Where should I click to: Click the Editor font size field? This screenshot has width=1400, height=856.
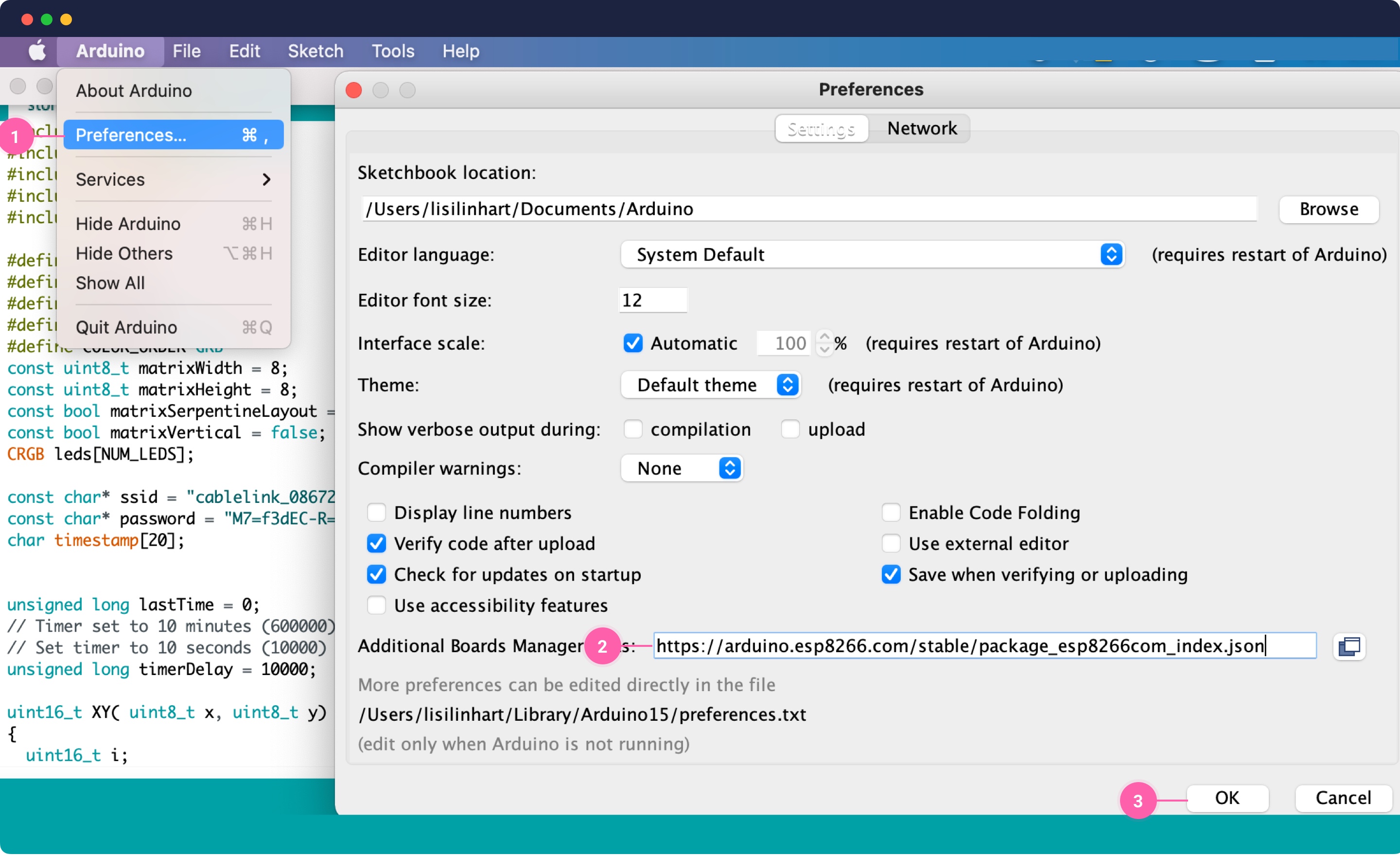(652, 300)
